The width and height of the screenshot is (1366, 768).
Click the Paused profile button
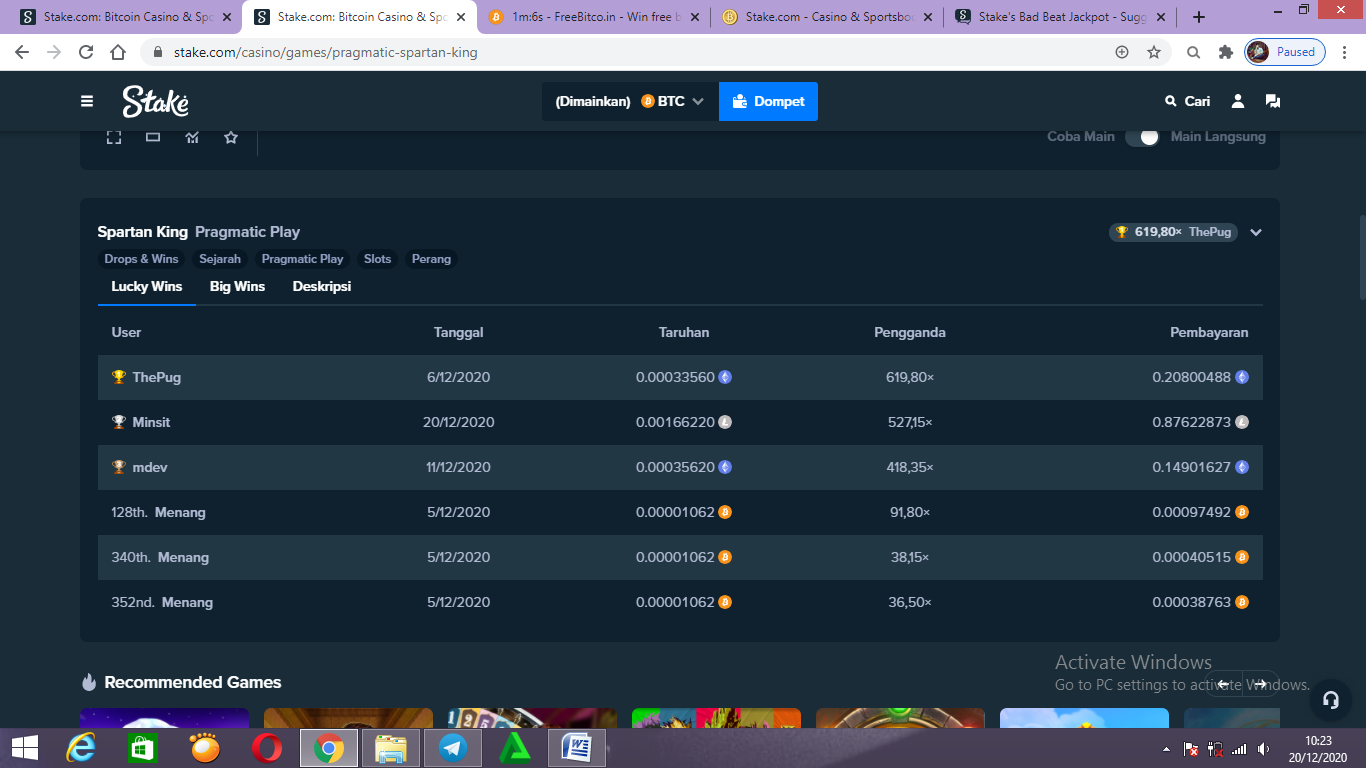click(x=1285, y=52)
